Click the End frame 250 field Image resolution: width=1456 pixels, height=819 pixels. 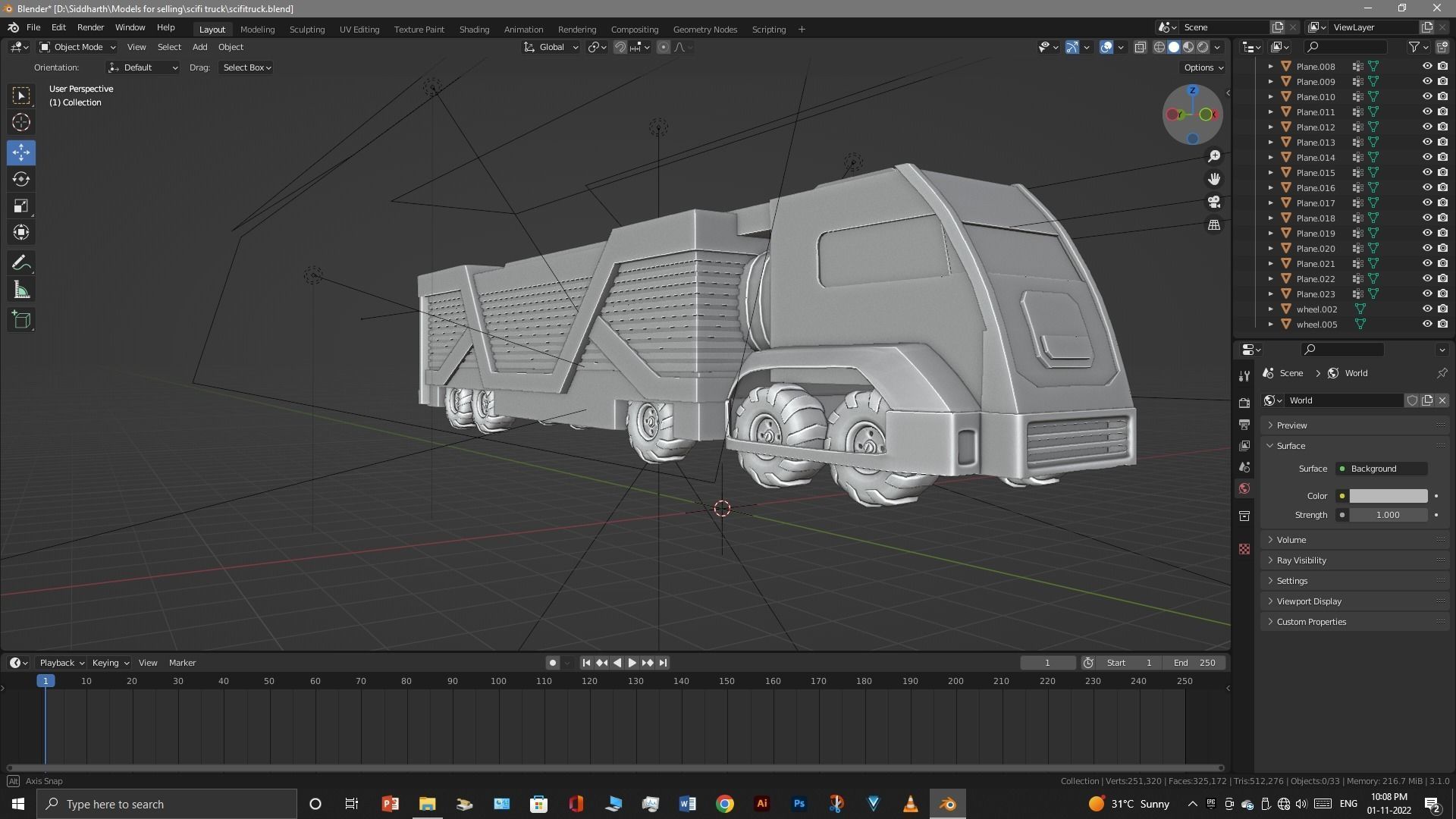(1194, 663)
